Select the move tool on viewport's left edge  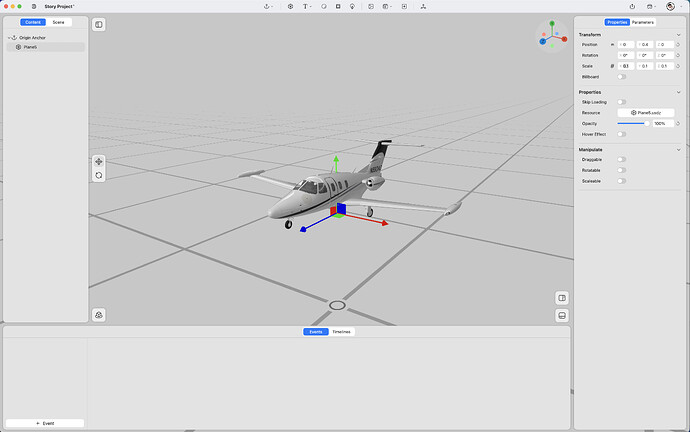[99, 161]
